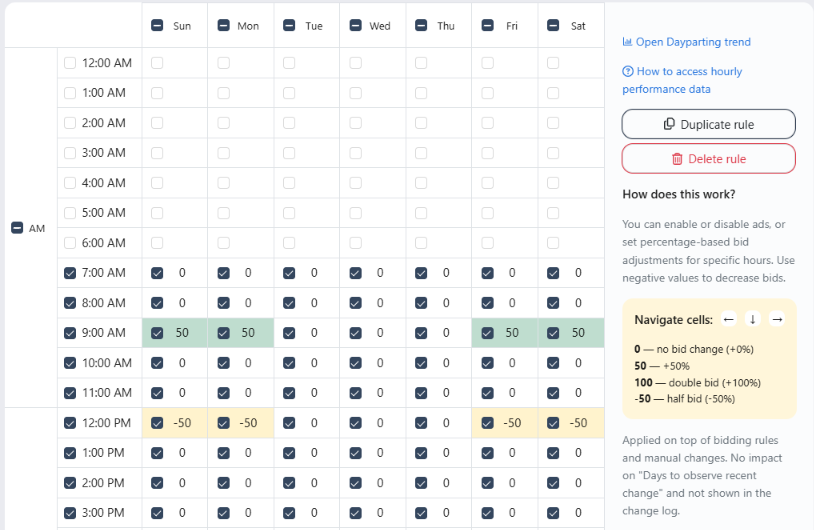
Task: Toggle the Sat column header checkbox
Action: click(553, 25)
